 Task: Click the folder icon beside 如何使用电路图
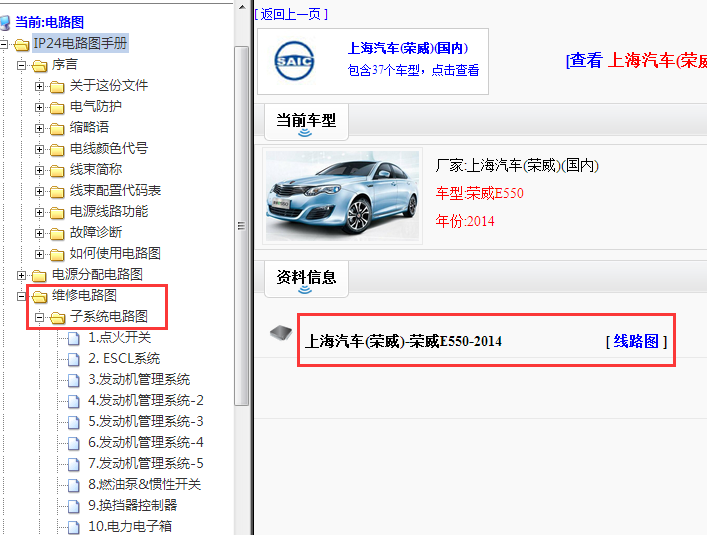pyautogui.click(x=57, y=255)
